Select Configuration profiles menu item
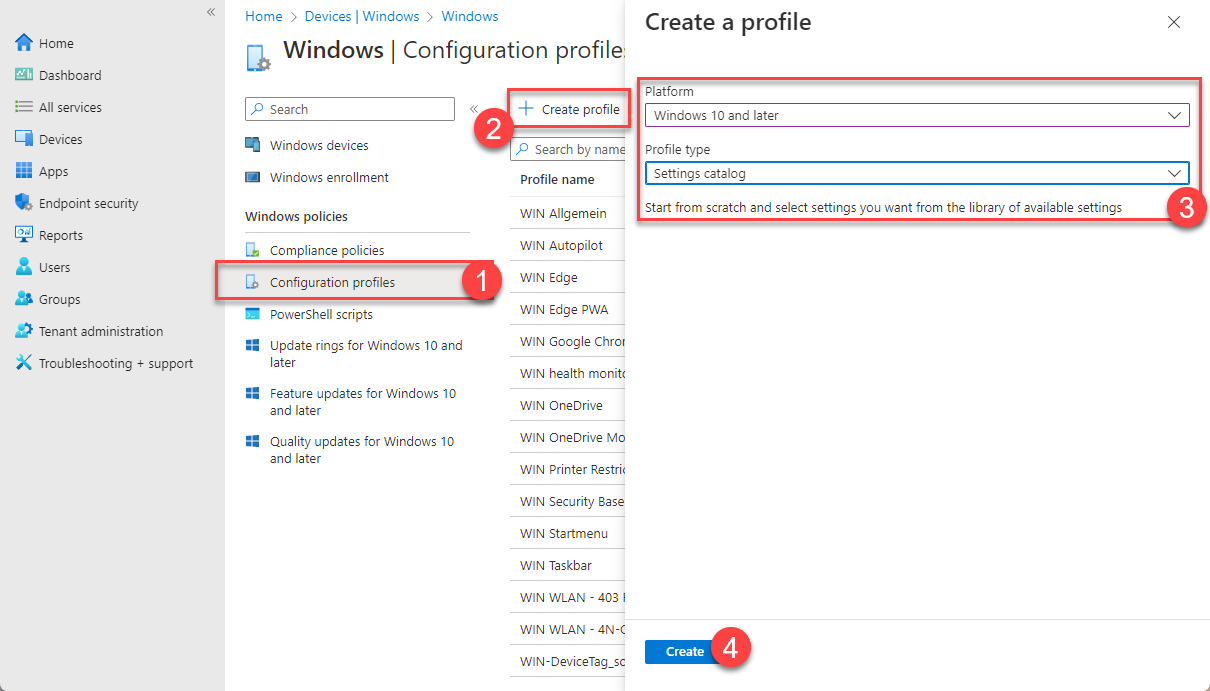 [x=332, y=282]
